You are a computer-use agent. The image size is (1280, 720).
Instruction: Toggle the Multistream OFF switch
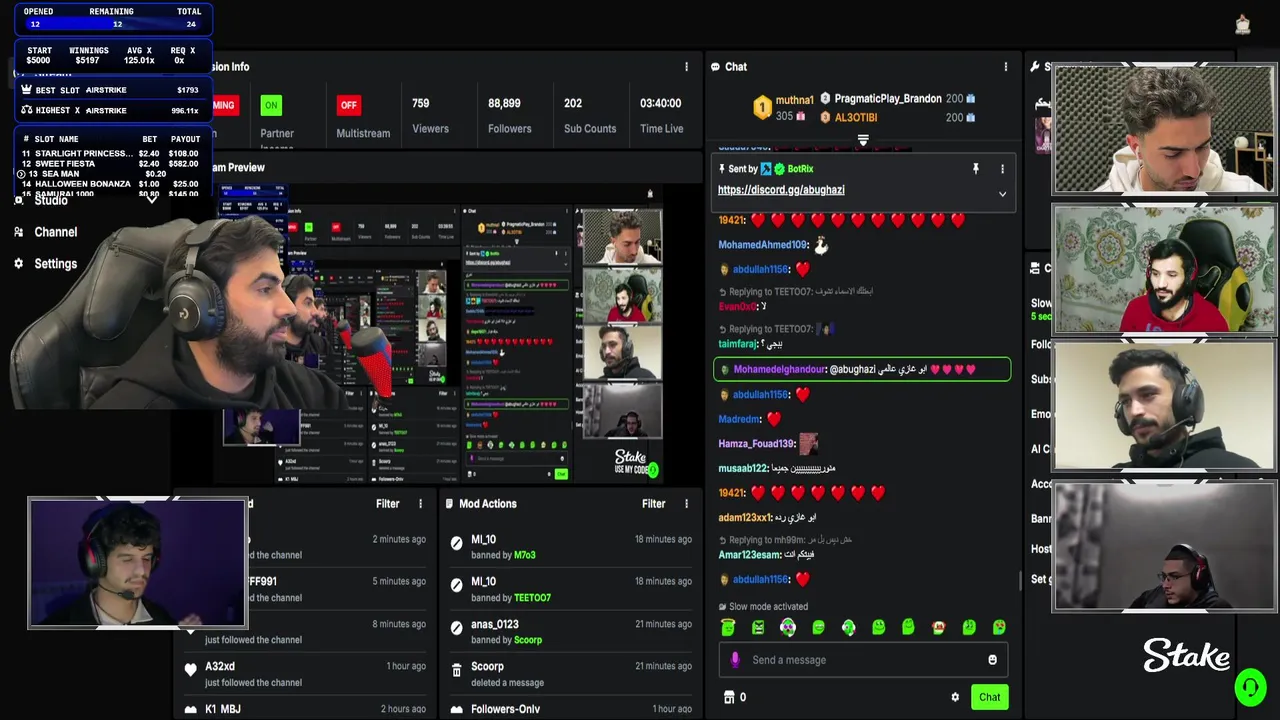(x=348, y=105)
